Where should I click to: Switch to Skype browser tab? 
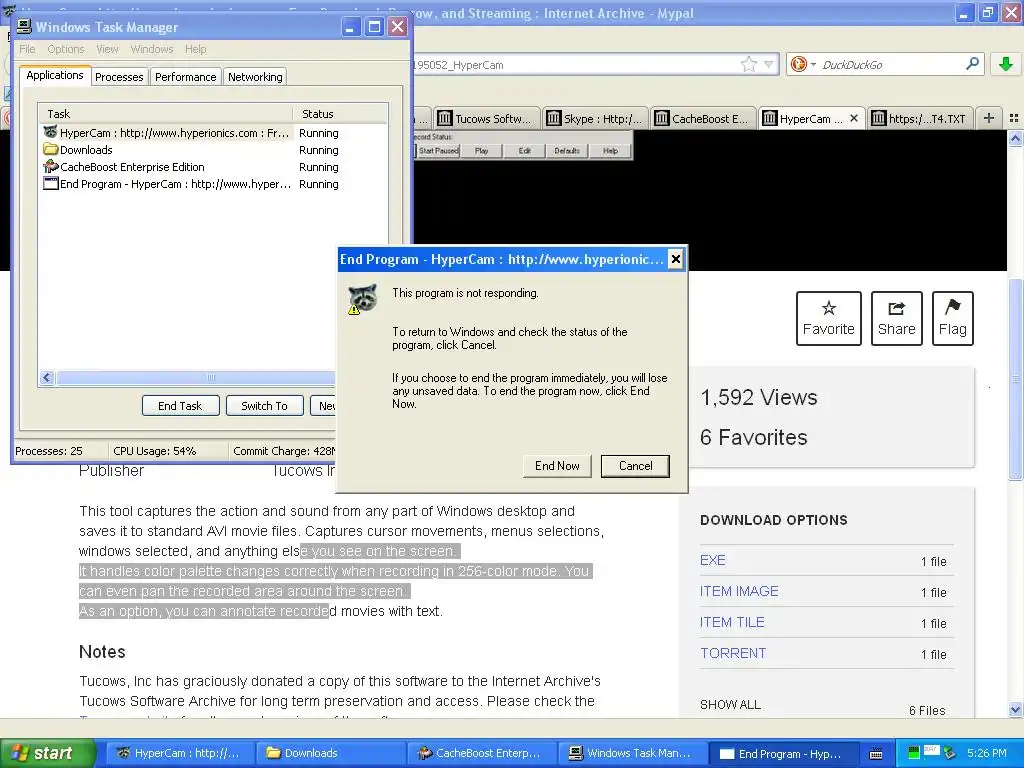pyautogui.click(x=594, y=118)
